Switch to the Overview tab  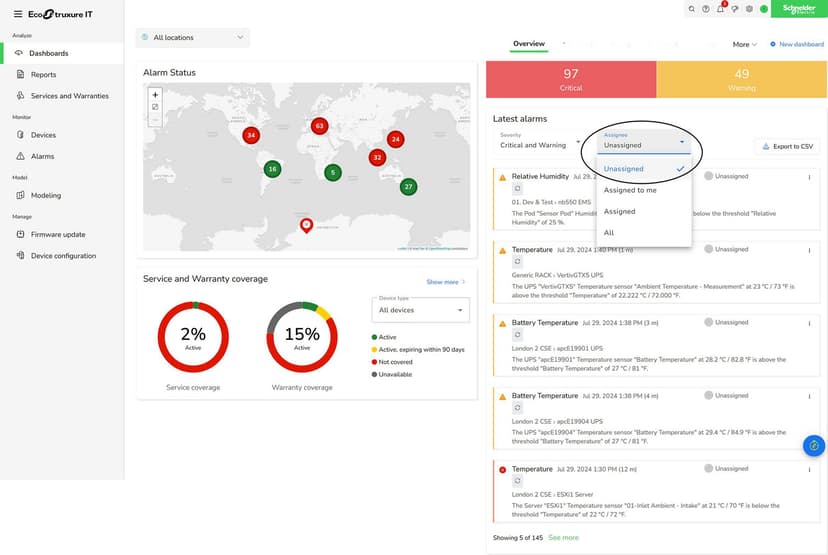pos(529,44)
